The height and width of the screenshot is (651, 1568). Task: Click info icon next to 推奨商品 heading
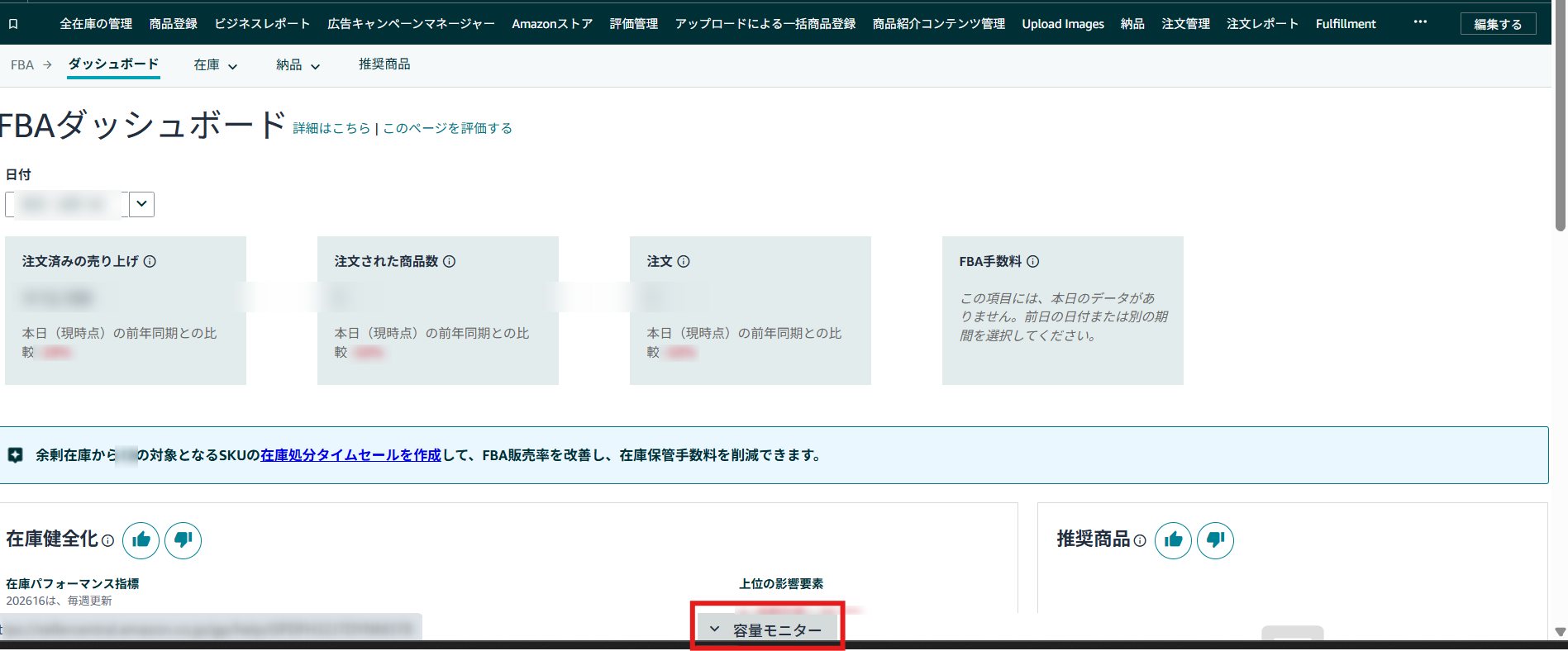coord(1140,541)
